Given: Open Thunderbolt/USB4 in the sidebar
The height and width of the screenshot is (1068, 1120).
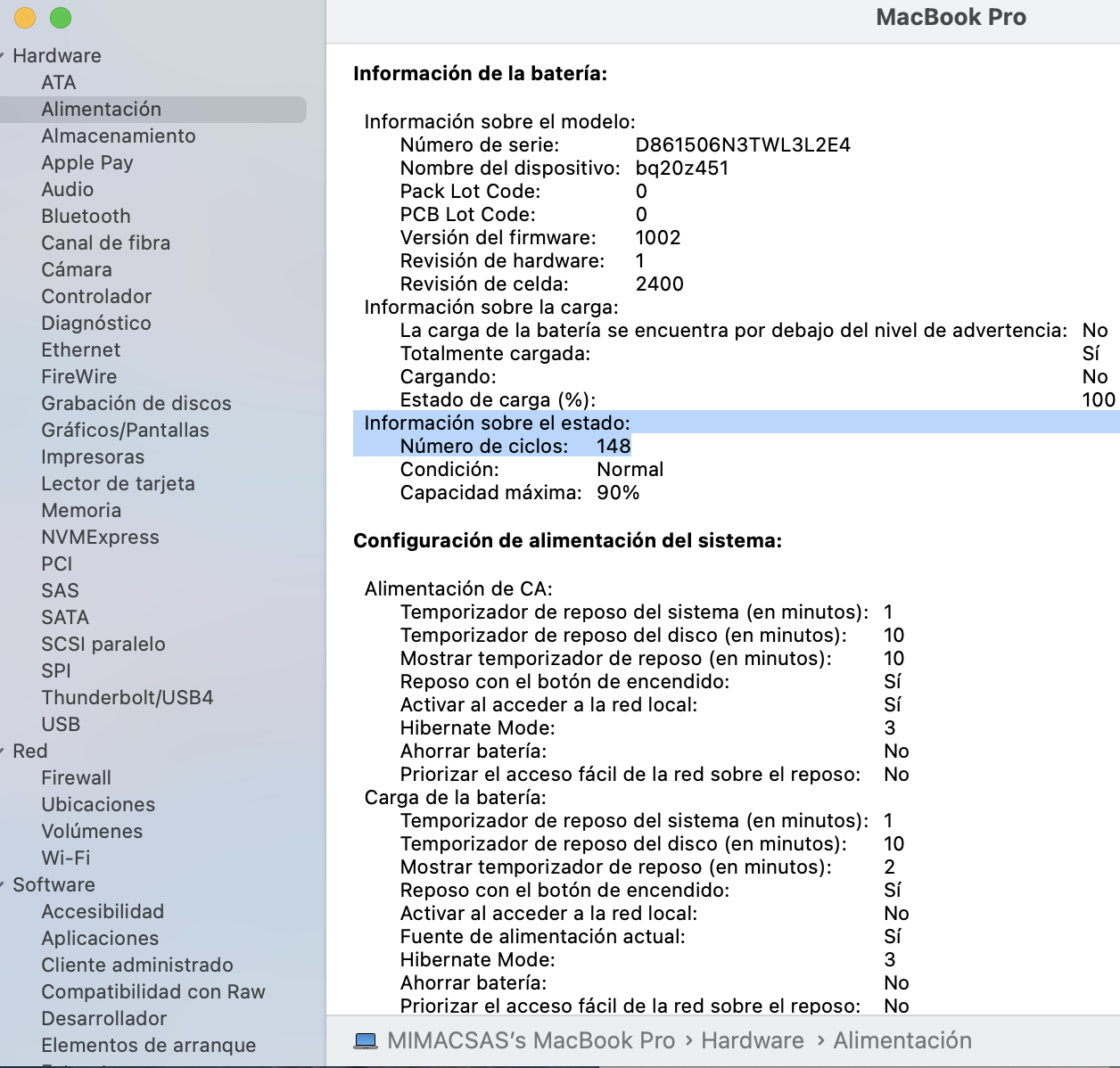Looking at the screenshot, I should pos(127,697).
